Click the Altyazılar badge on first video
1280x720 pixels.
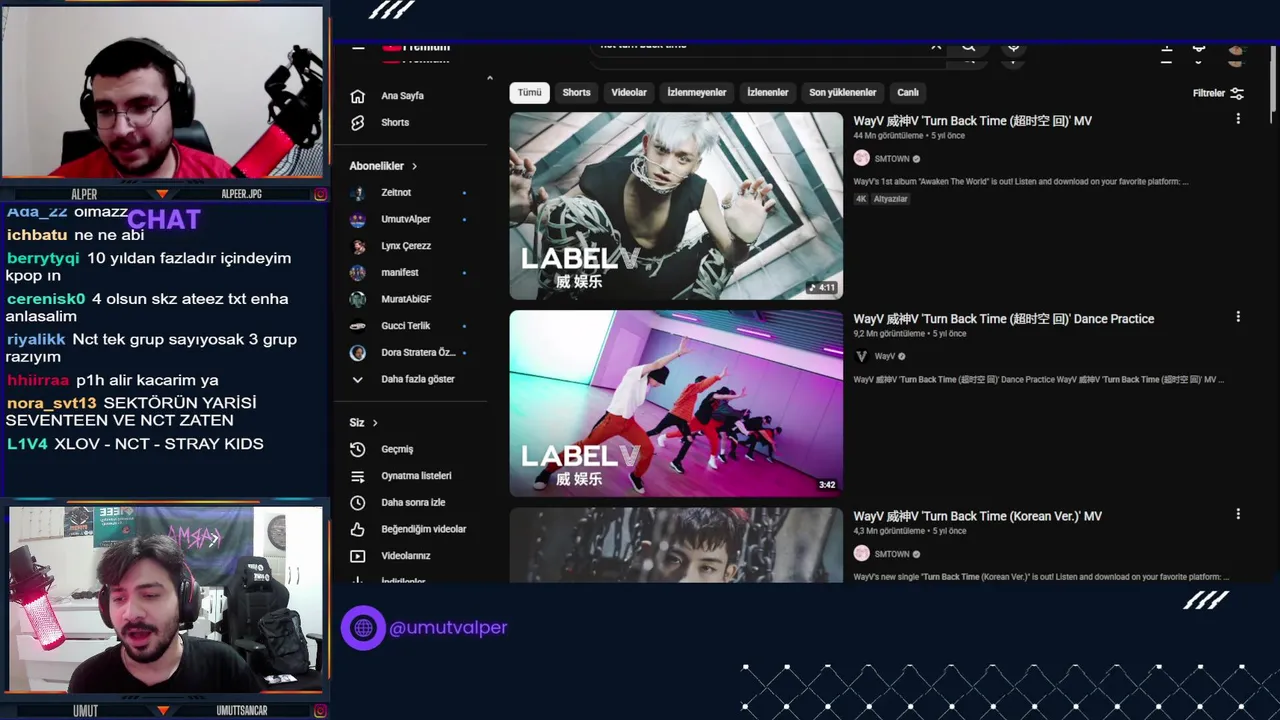pos(891,199)
